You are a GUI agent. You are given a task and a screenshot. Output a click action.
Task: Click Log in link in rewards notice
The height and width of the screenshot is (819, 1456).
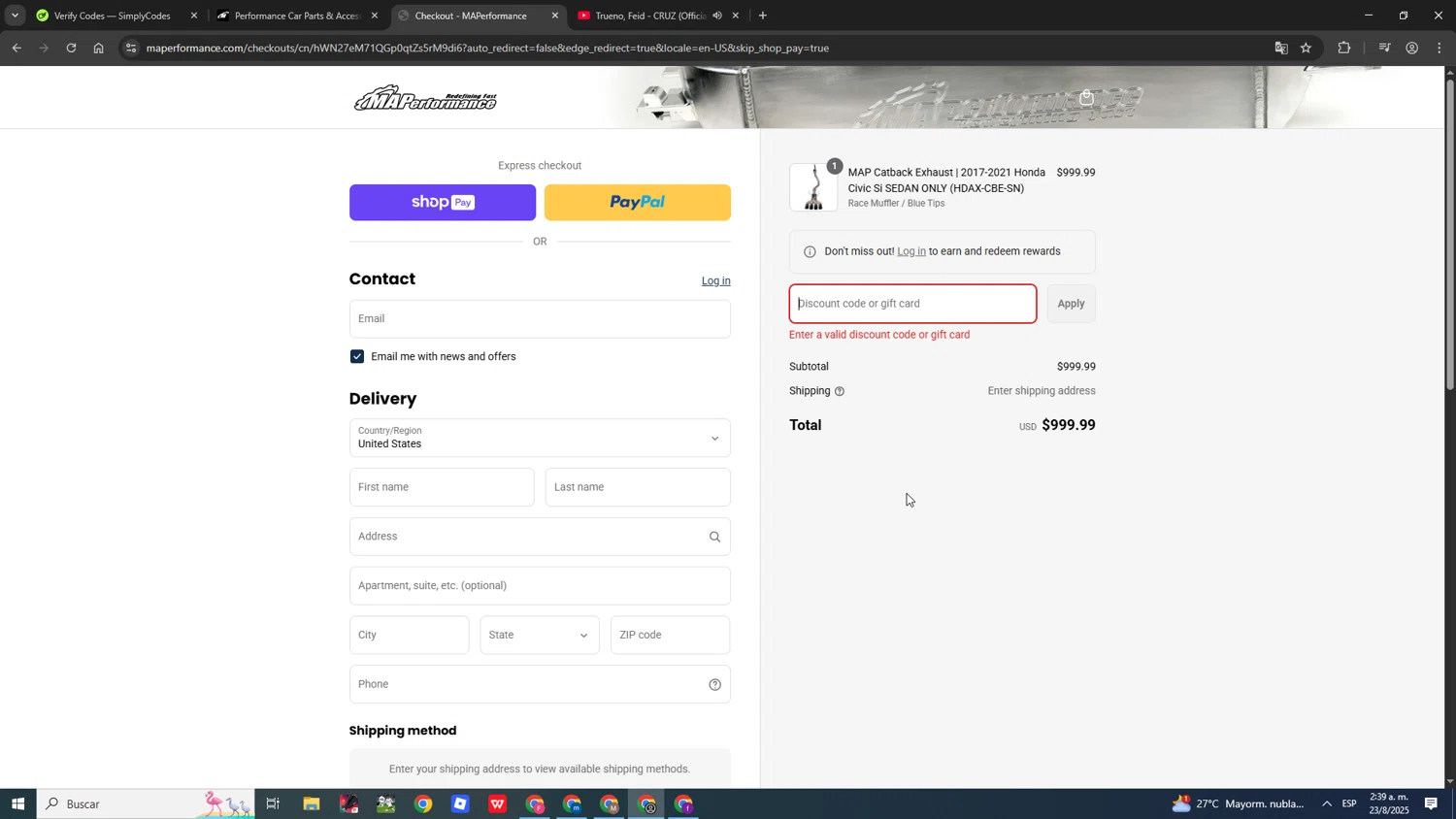pos(911,251)
